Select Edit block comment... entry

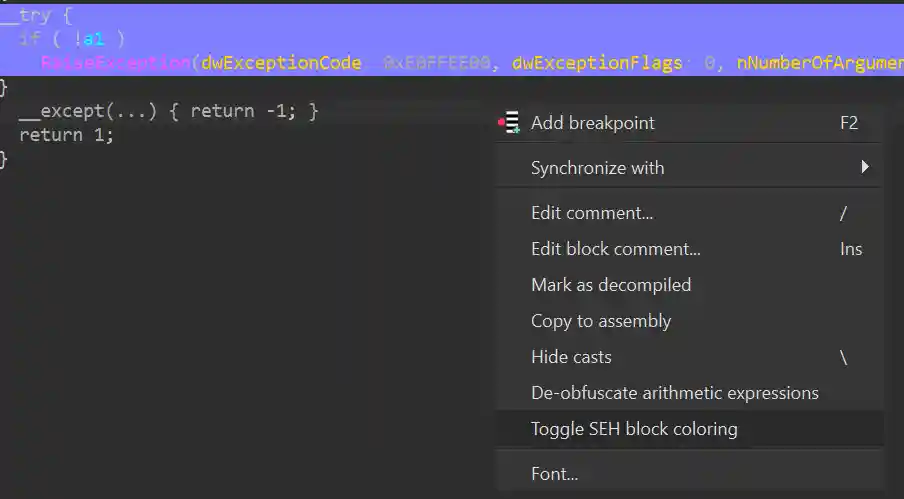pyautogui.click(x=615, y=249)
